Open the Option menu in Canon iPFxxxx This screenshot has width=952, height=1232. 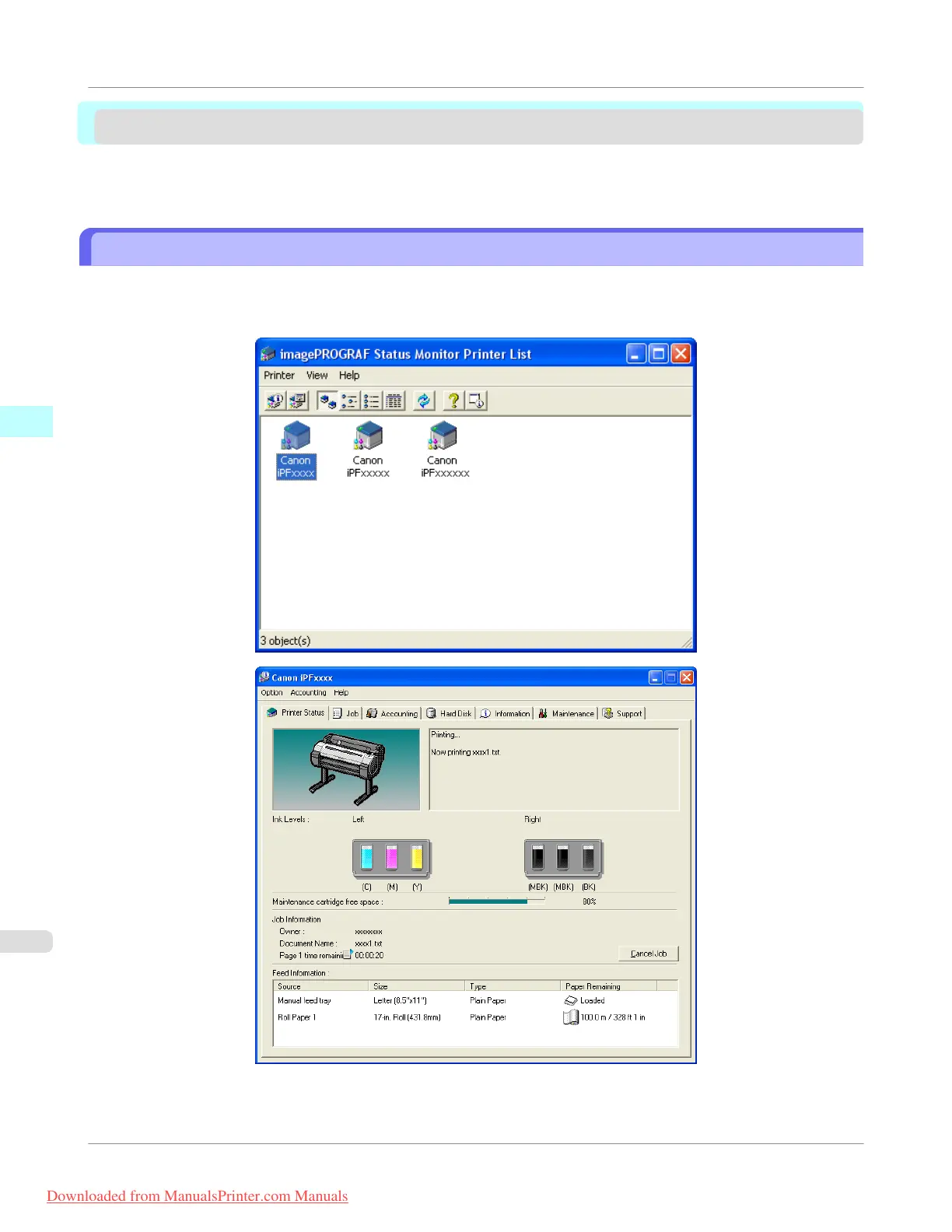tap(272, 692)
